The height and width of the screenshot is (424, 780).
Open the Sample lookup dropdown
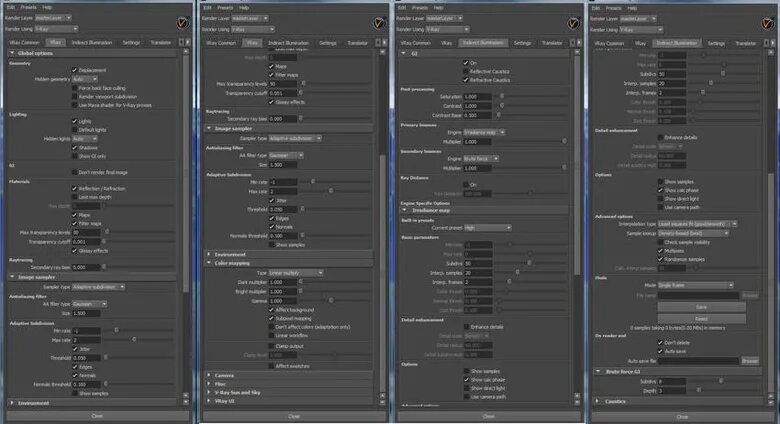click(693, 233)
